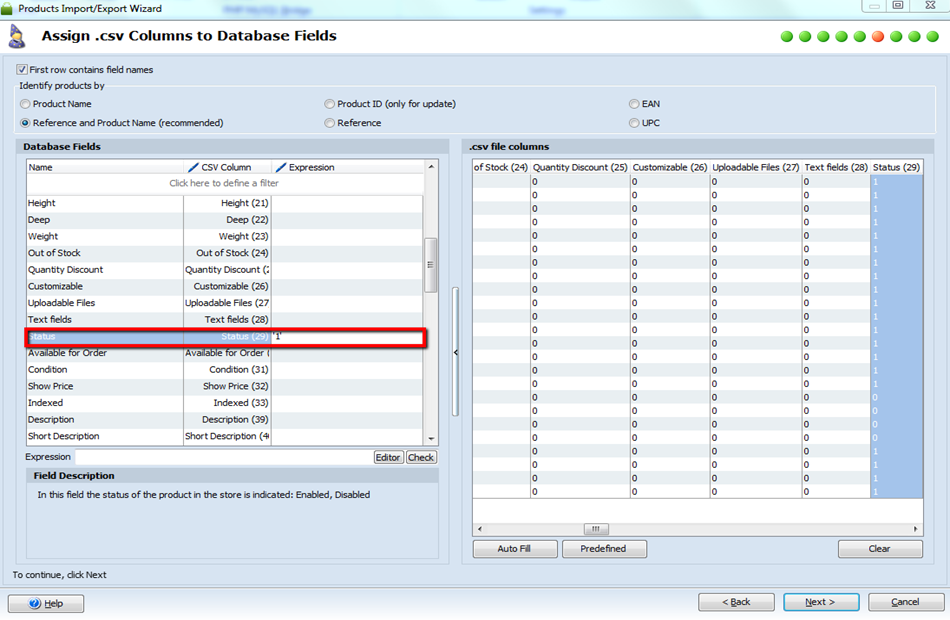The image size is (950, 620).
Task: Click Next to continue the wizard
Action: click(x=821, y=602)
